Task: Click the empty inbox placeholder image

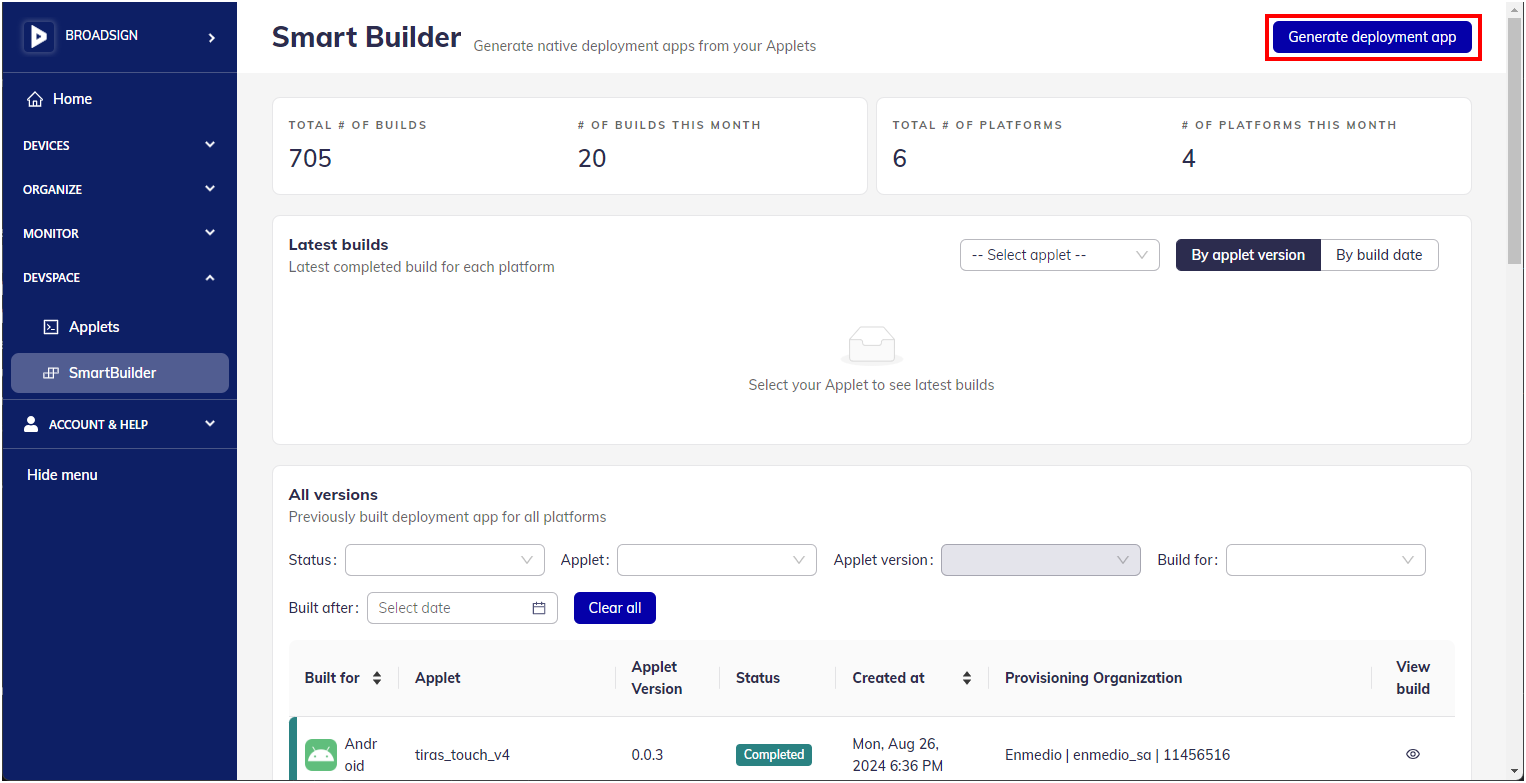Action: 872,345
